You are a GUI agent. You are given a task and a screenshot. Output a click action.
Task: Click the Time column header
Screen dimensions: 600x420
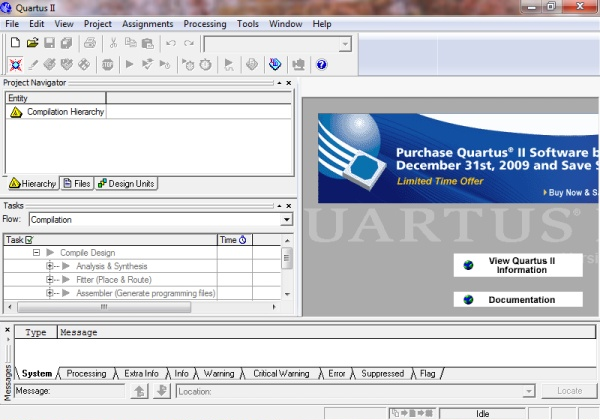point(235,240)
